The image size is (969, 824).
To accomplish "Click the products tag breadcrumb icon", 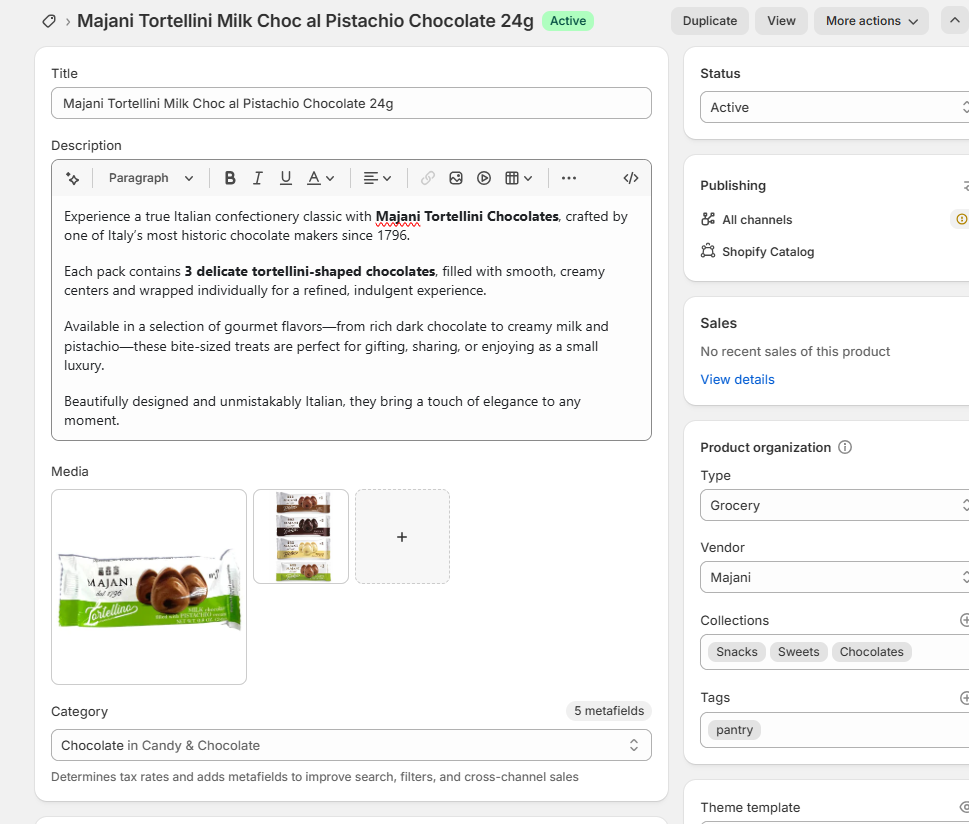I will (49, 22).
